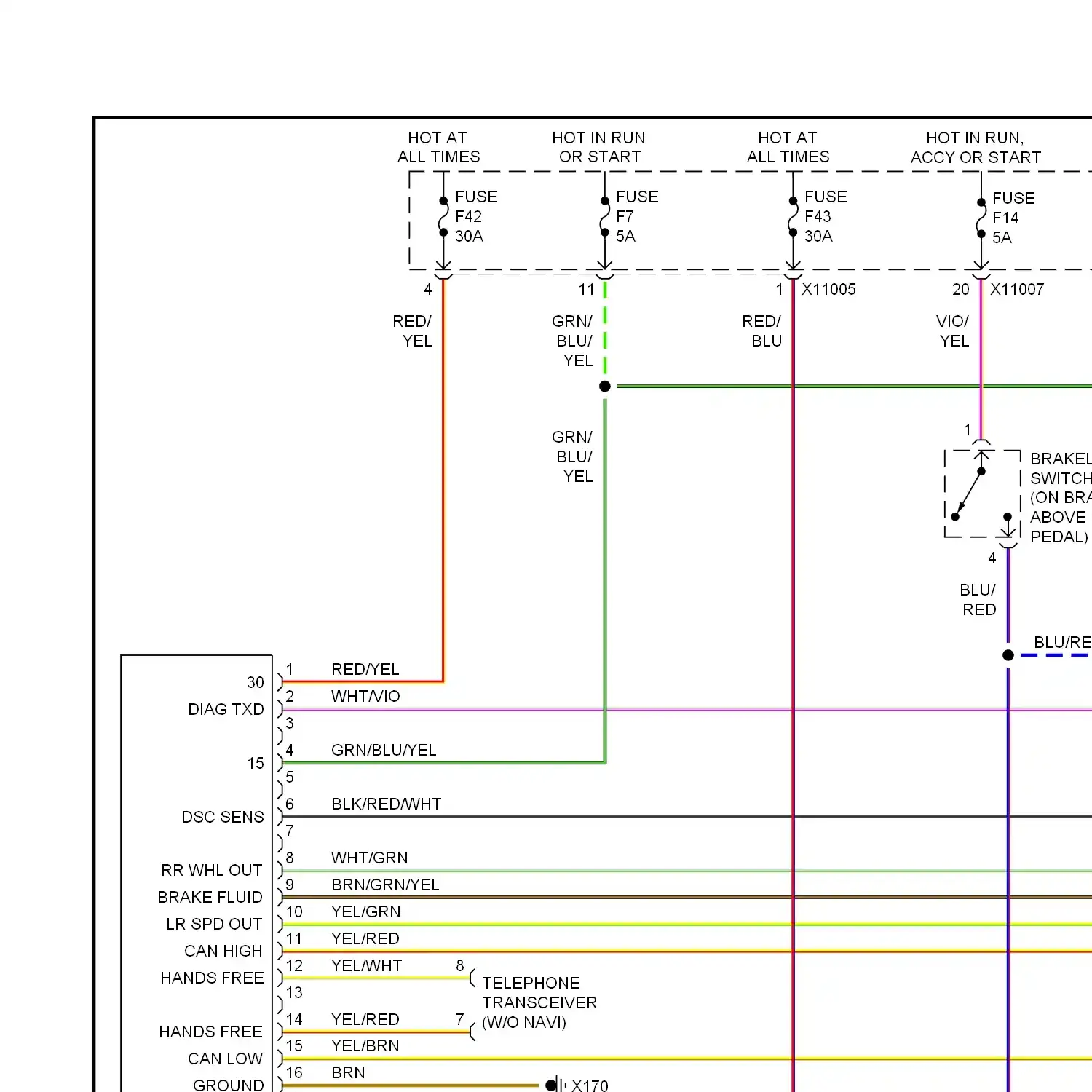
Task: Click GRN/BLU/YEL label below the splice dot
Action: (x=573, y=456)
